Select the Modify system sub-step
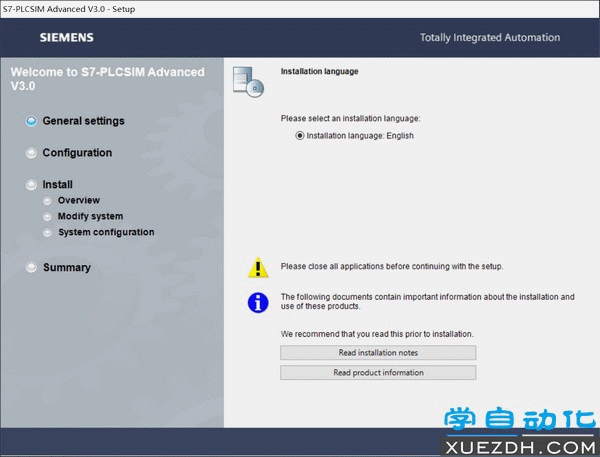 click(x=91, y=216)
